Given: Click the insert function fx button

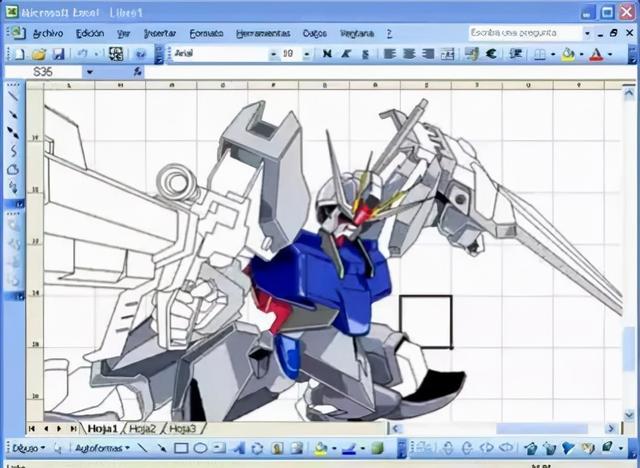Looking at the screenshot, I should pos(138,72).
